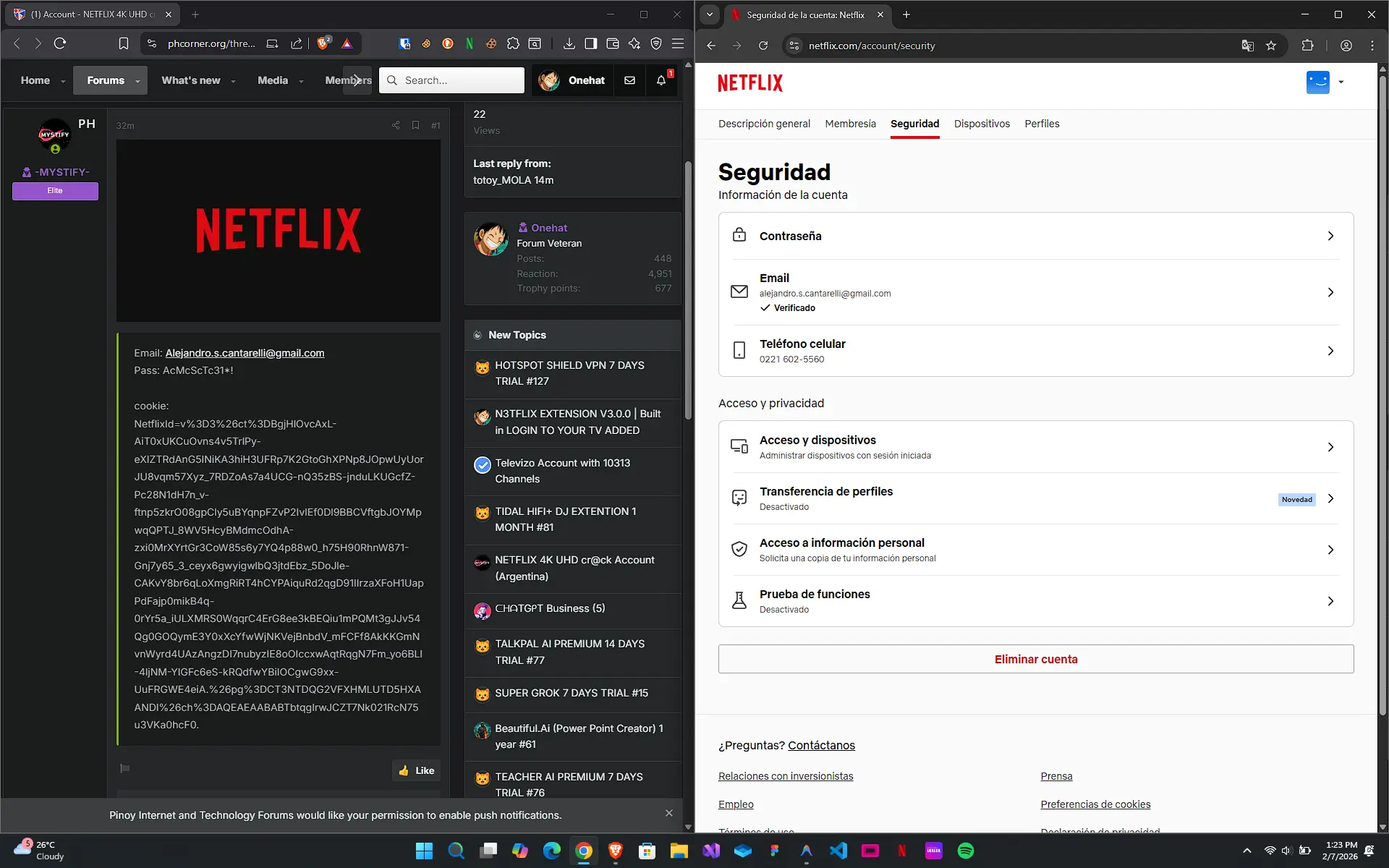Open the taskbar volume control
Image resolution: width=1389 pixels, height=868 pixels.
1286,851
